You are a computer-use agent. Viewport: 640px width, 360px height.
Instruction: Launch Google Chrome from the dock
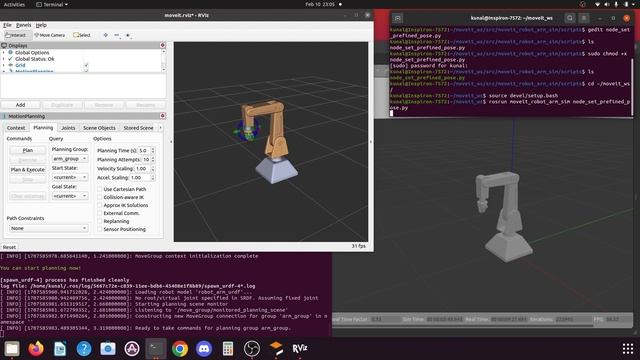(180, 349)
